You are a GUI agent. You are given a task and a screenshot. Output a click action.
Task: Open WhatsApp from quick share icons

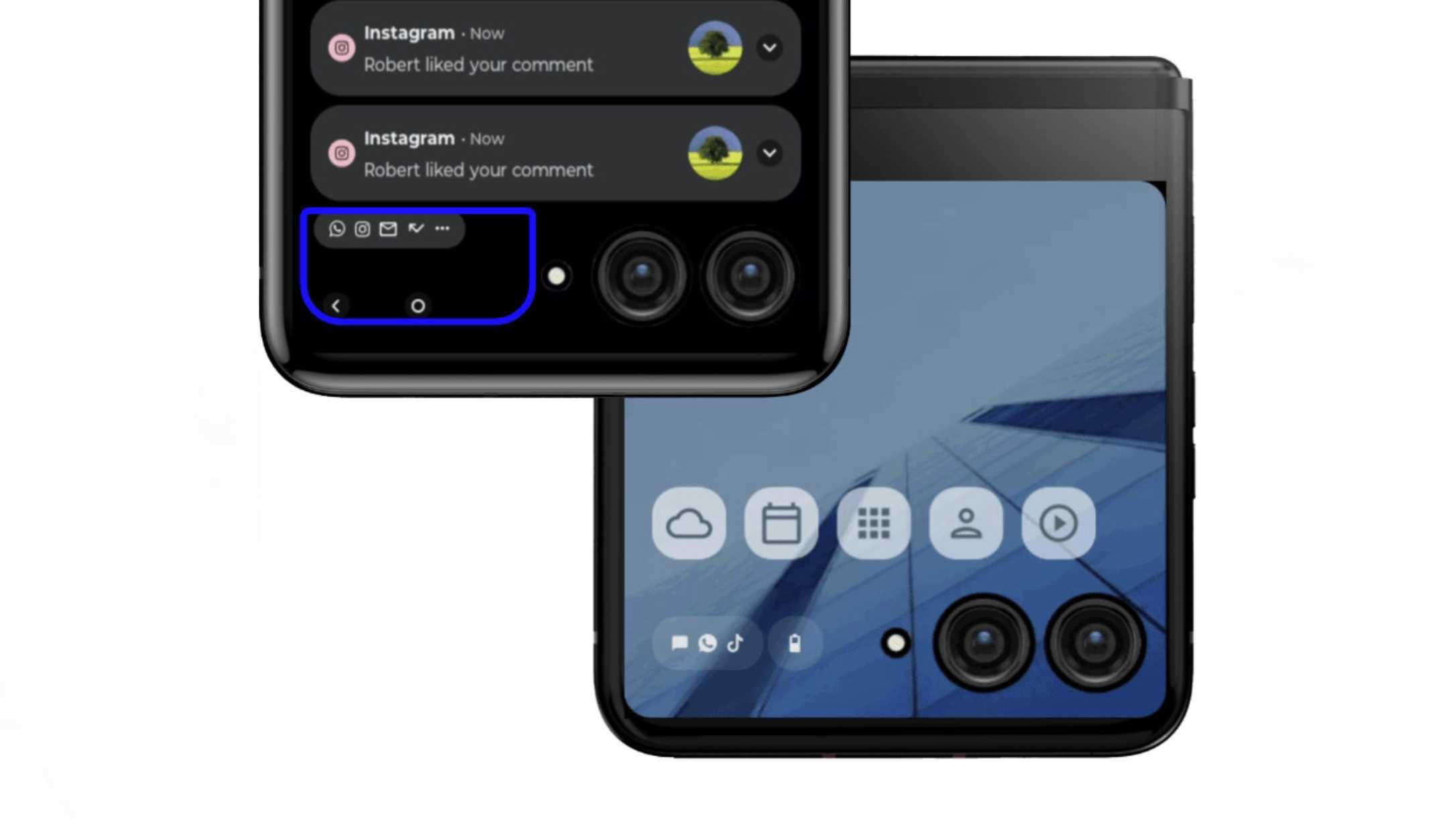[337, 229]
